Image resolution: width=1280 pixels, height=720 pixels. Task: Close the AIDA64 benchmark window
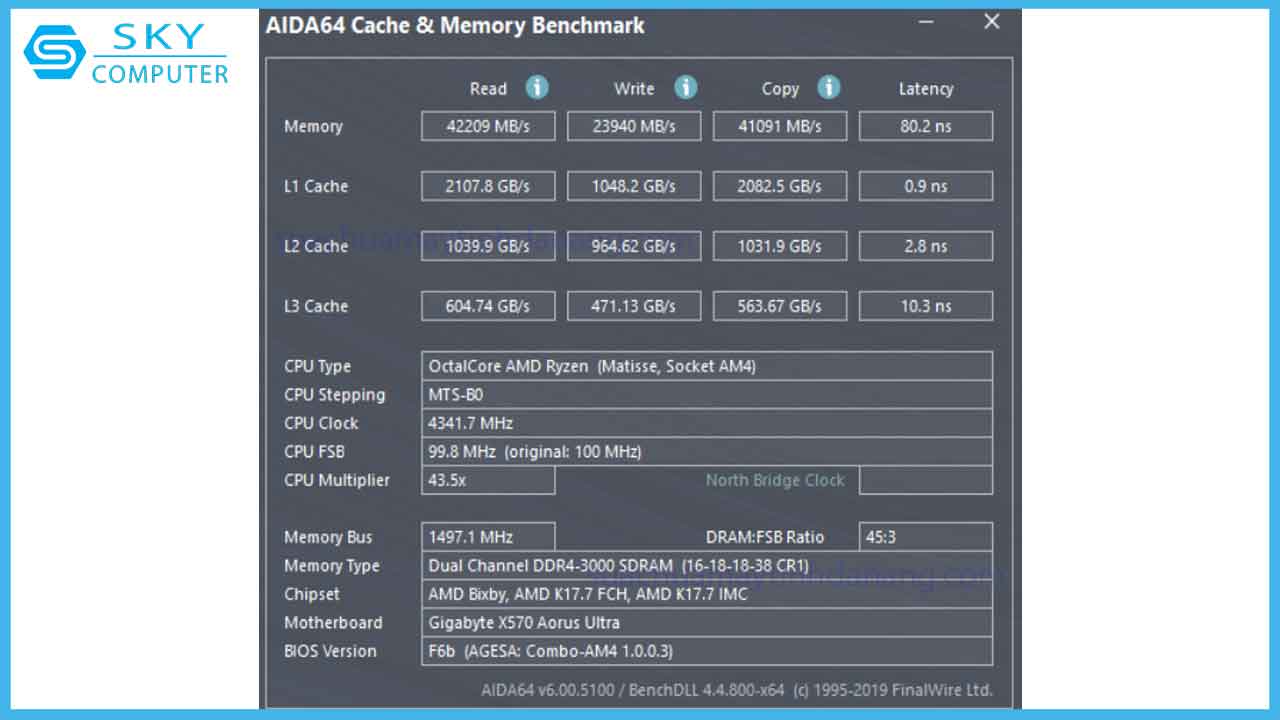click(991, 22)
